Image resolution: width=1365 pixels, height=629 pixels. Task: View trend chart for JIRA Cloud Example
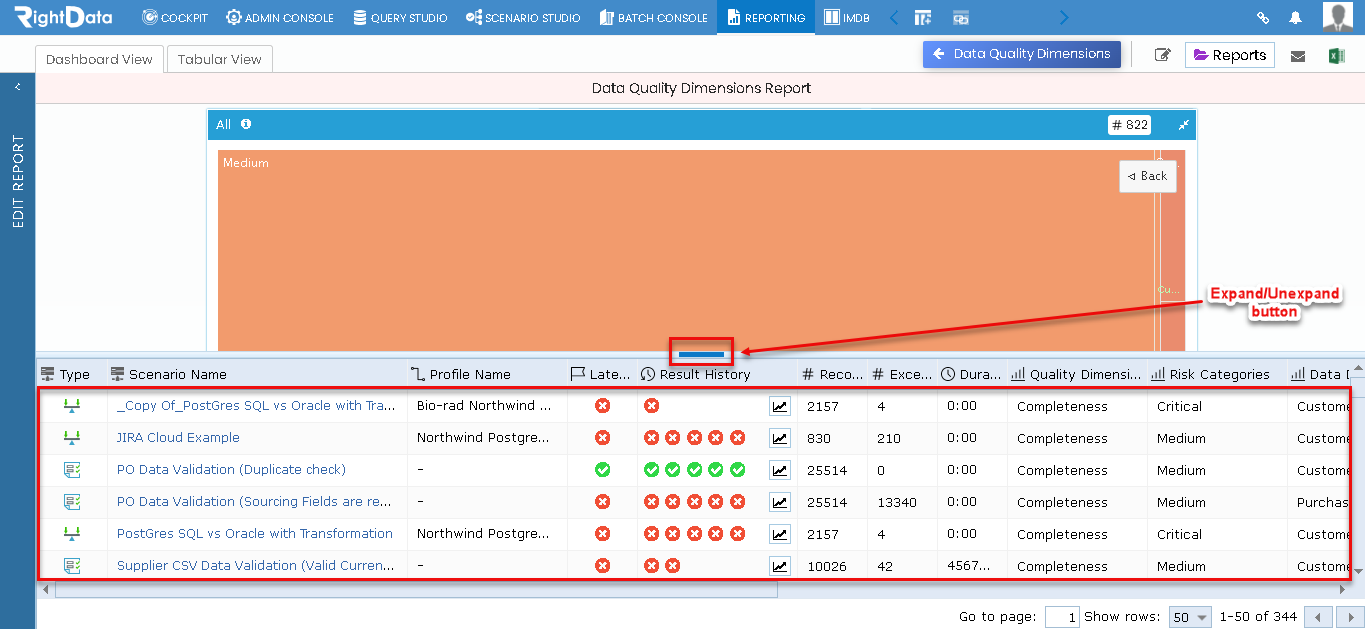point(780,438)
